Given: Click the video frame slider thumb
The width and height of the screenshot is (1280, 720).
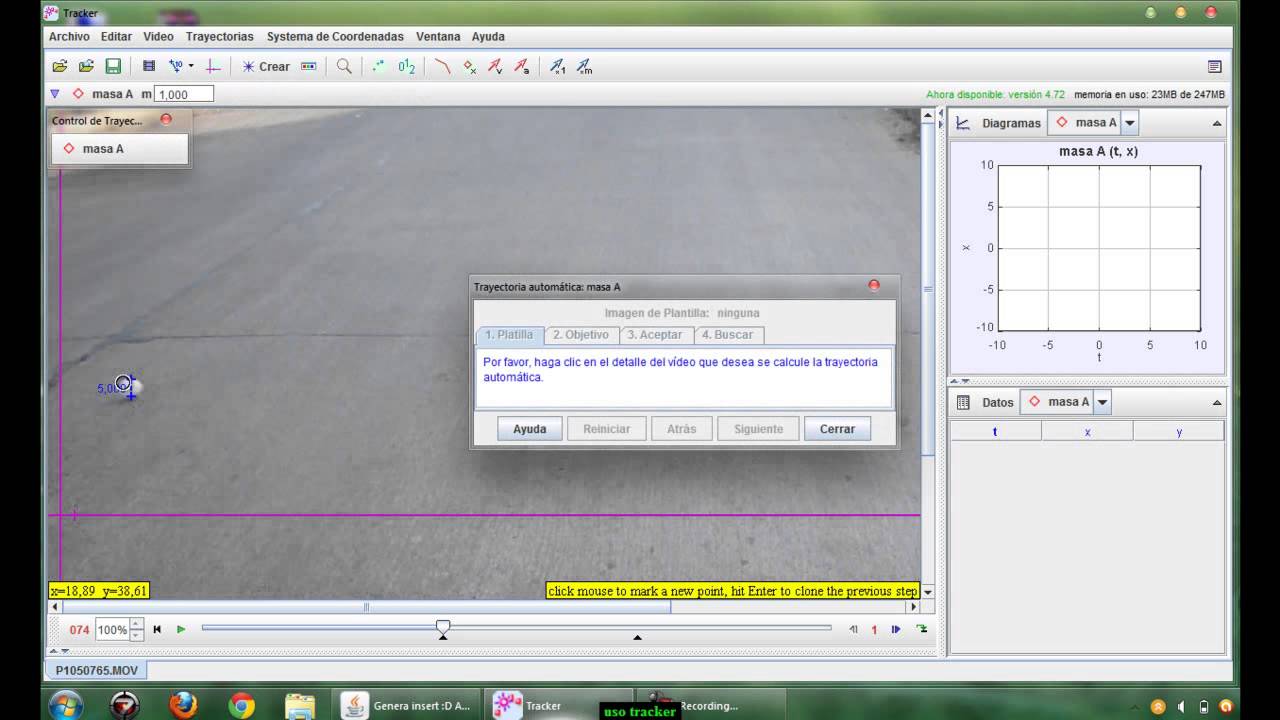Looking at the screenshot, I should 443,627.
